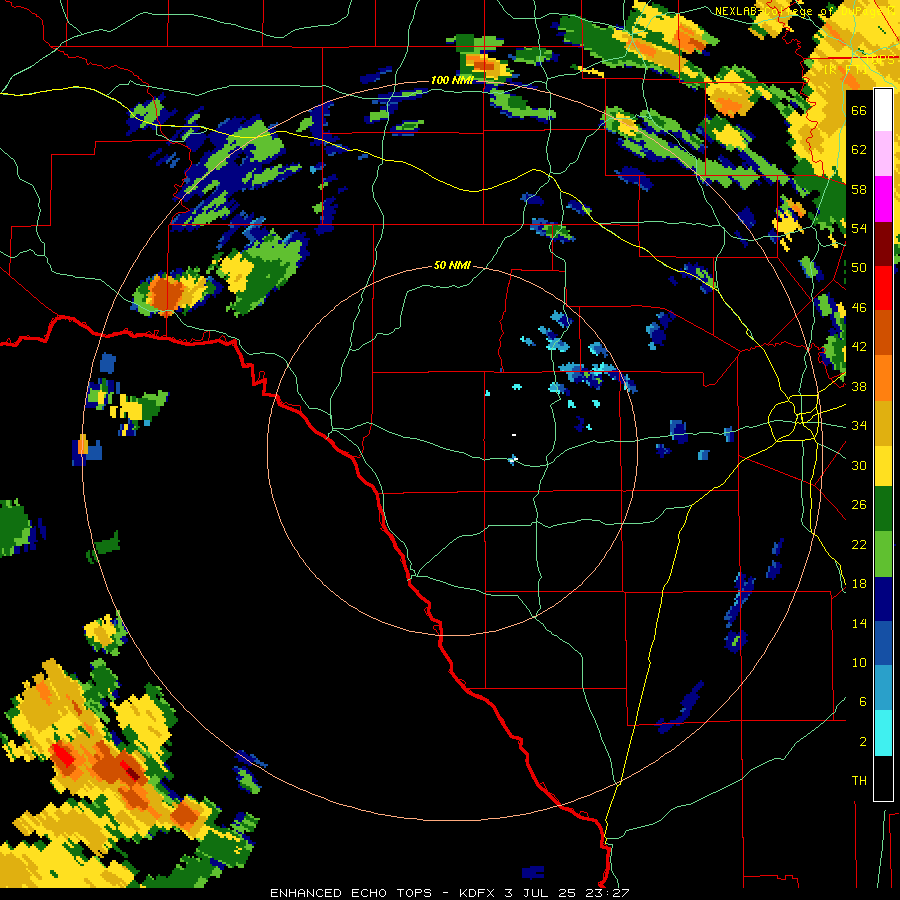This screenshot has width=900, height=900.
Task: Click the white 66 kft legend swatch
Action: (883, 110)
